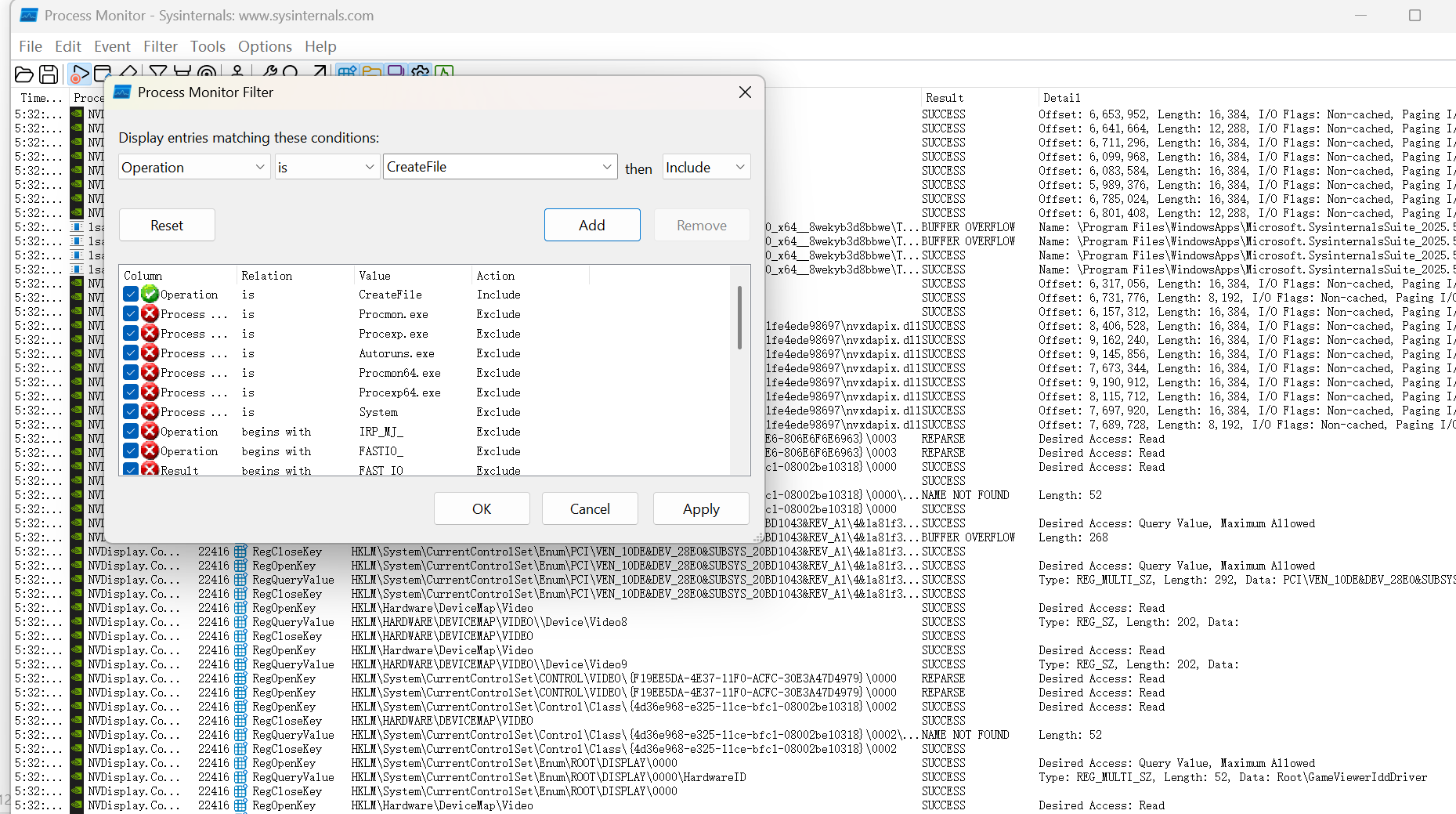Screen dimensions: 1456x814
Task: Click the Reset button
Action: [167, 225]
